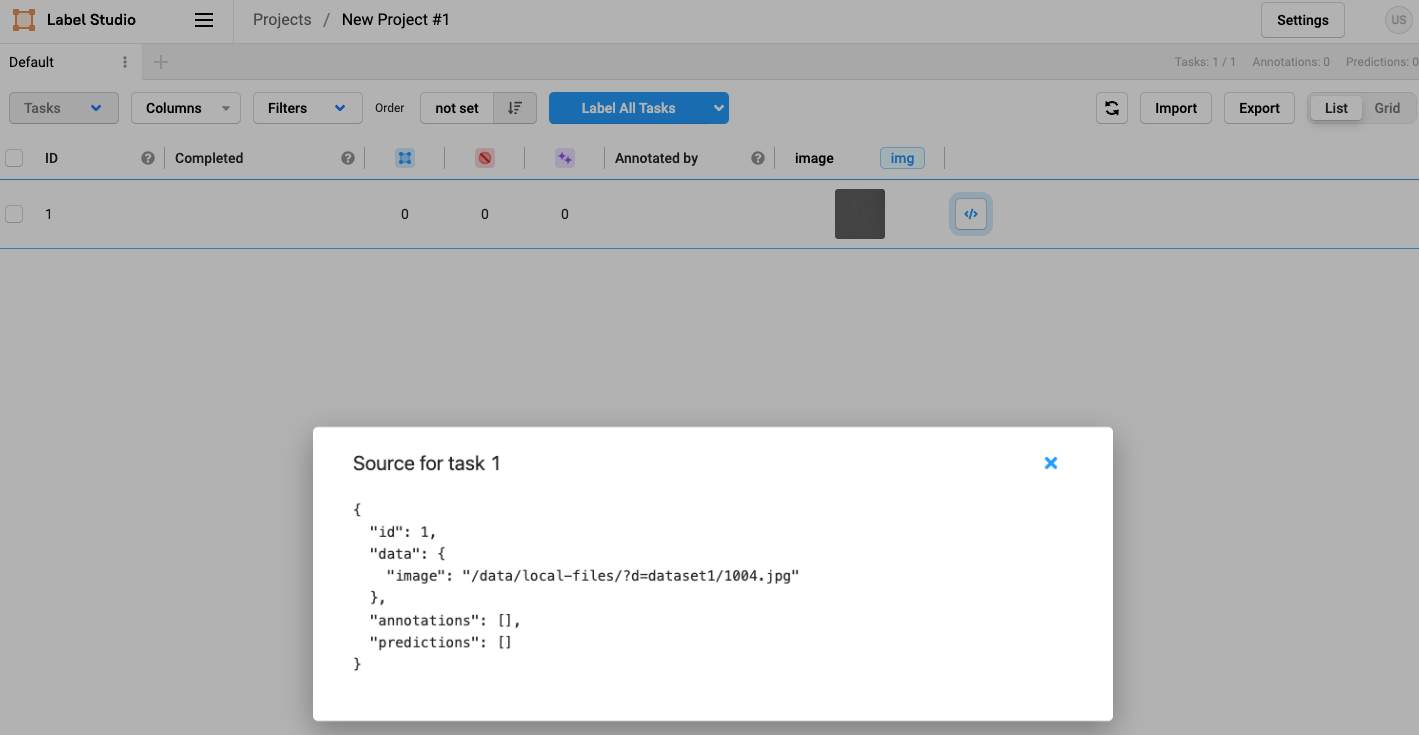
Task: Open the Filters dropdown
Action: [307, 107]
